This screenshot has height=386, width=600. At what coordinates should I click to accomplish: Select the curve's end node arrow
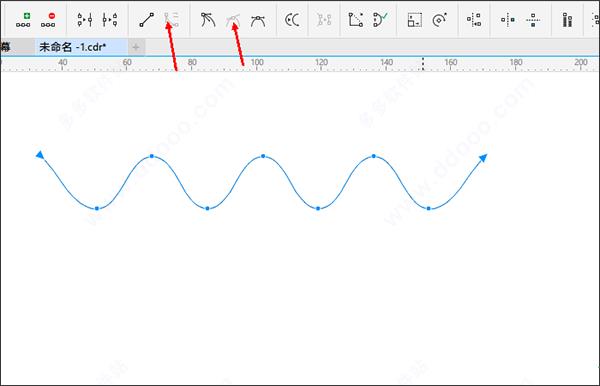tap(483, 158)
